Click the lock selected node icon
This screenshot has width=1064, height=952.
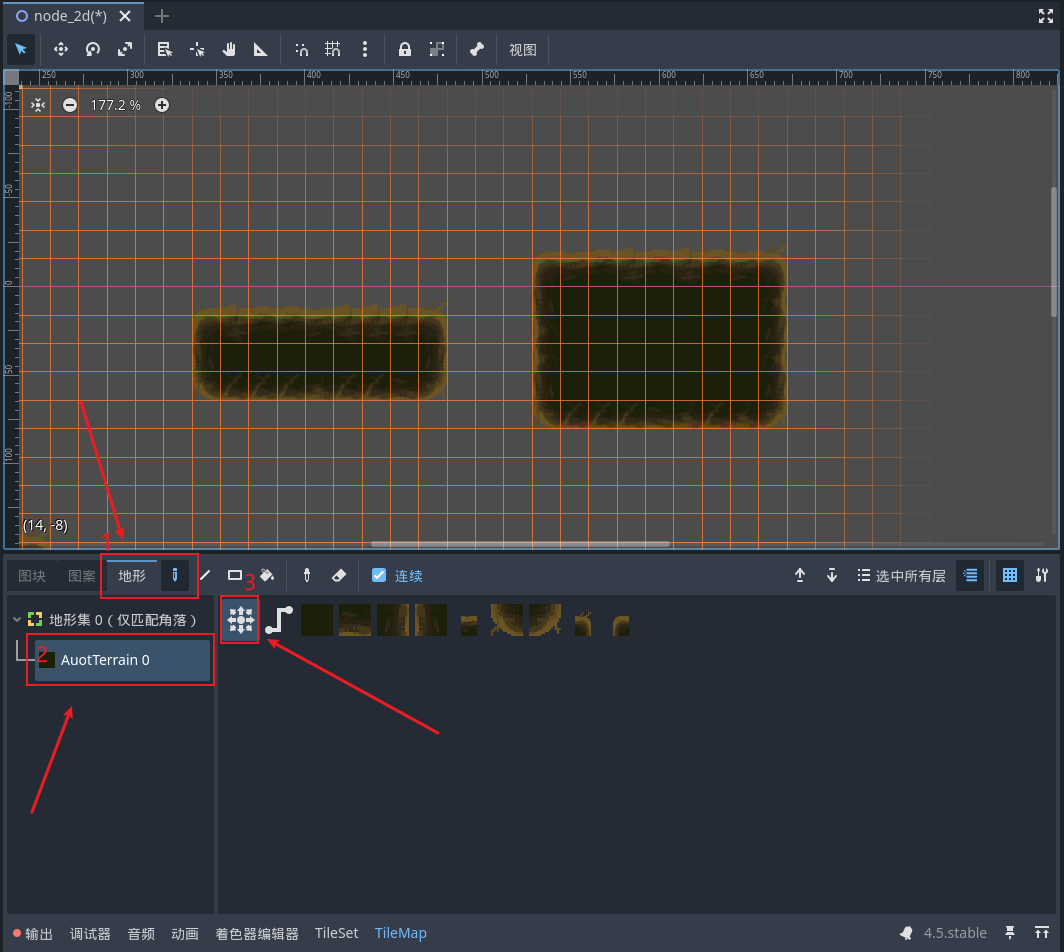[405, 49]
